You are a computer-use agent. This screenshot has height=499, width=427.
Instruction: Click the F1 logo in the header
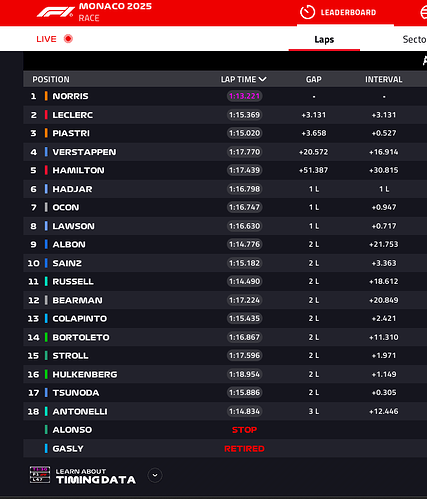[x=55, y=12]
